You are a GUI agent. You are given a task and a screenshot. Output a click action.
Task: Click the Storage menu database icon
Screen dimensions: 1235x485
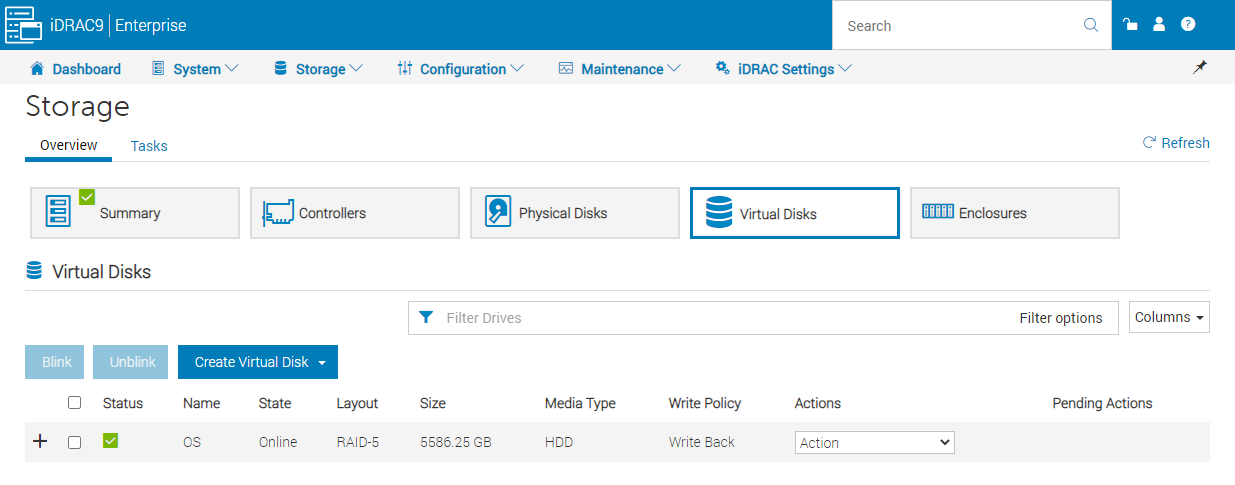280,68
